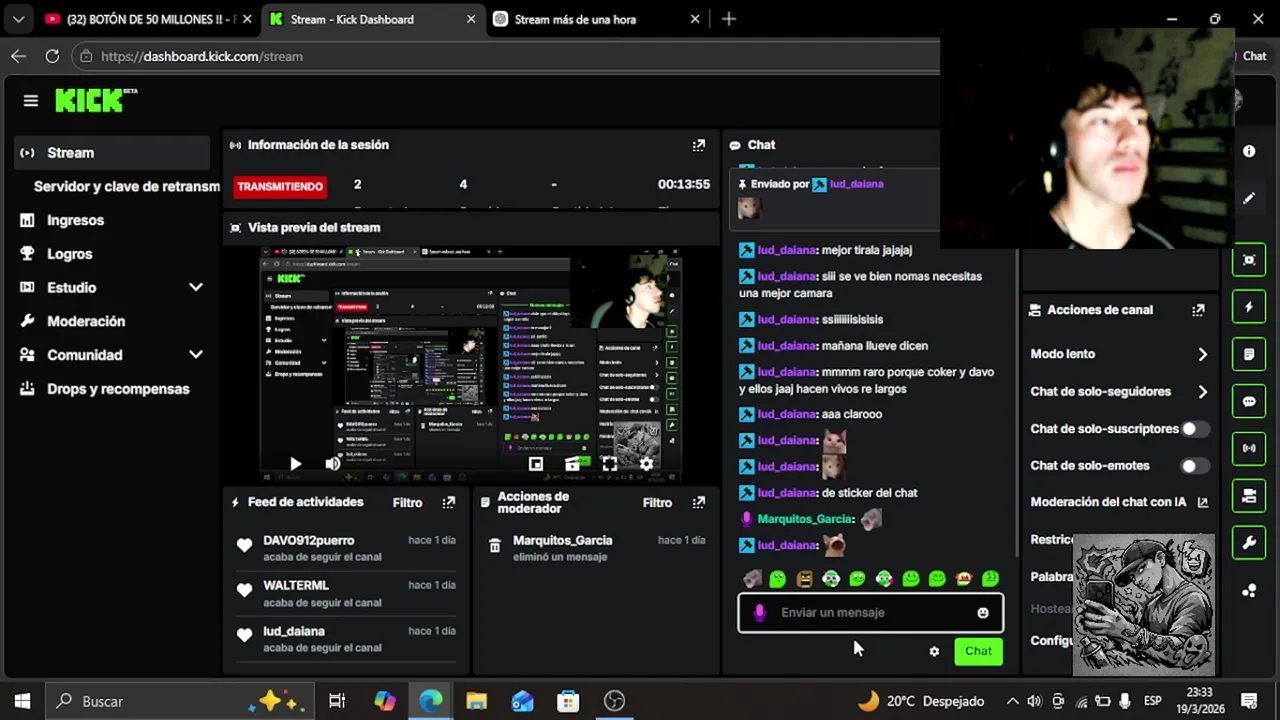1280x720 pixels.
Task: Click the pencil edit icon in the right toolbar
Action: click(x=1249, y=199)
